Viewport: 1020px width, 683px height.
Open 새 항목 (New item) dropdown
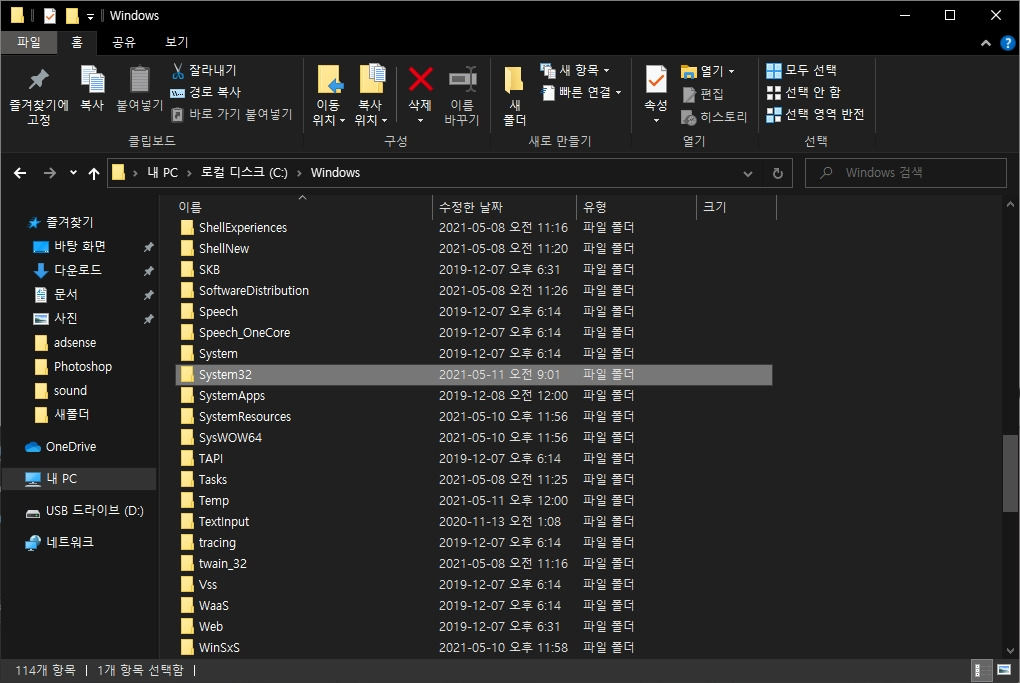[x=575, y=70]
